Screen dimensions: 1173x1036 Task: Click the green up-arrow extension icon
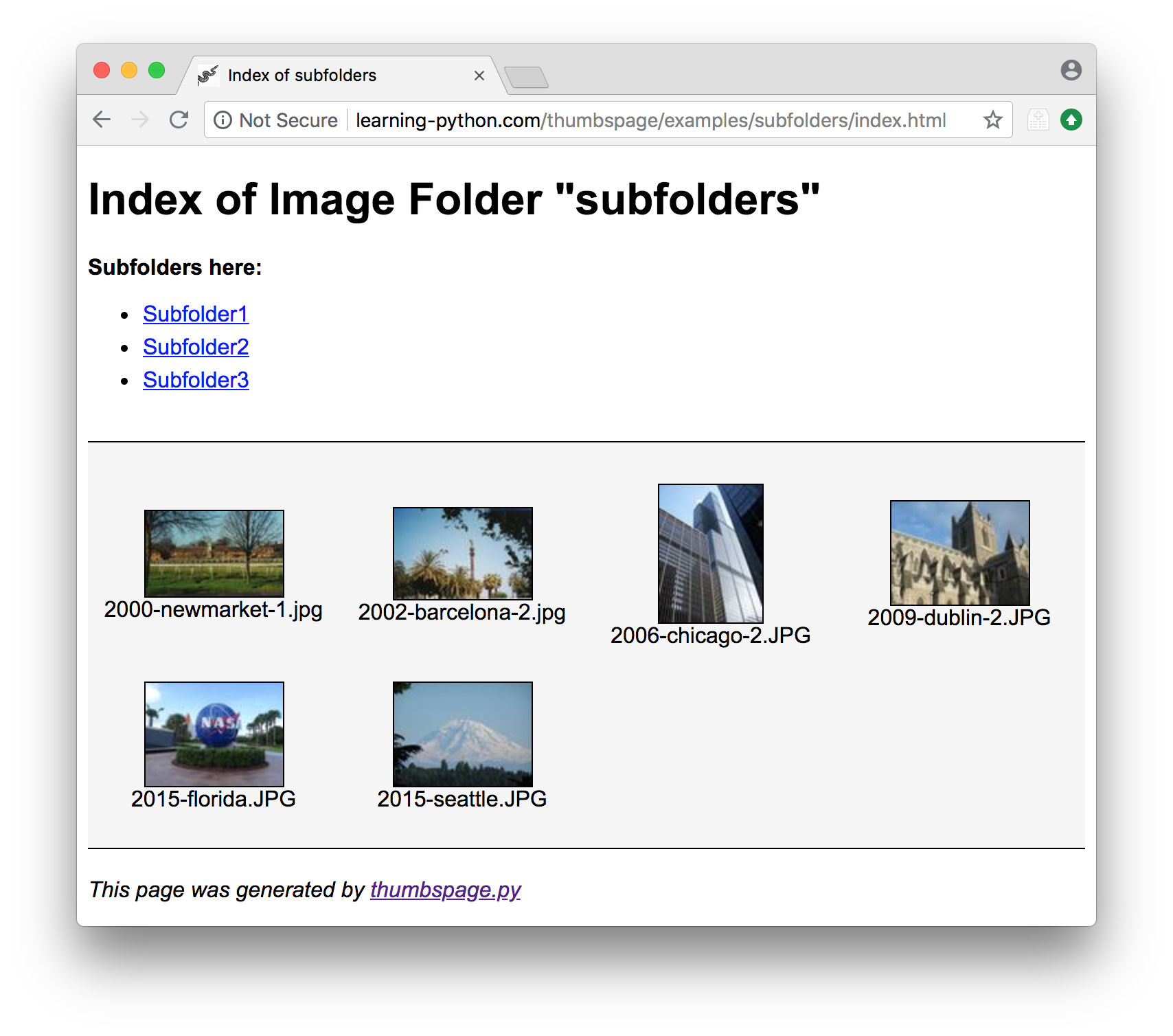(1071, 120)
